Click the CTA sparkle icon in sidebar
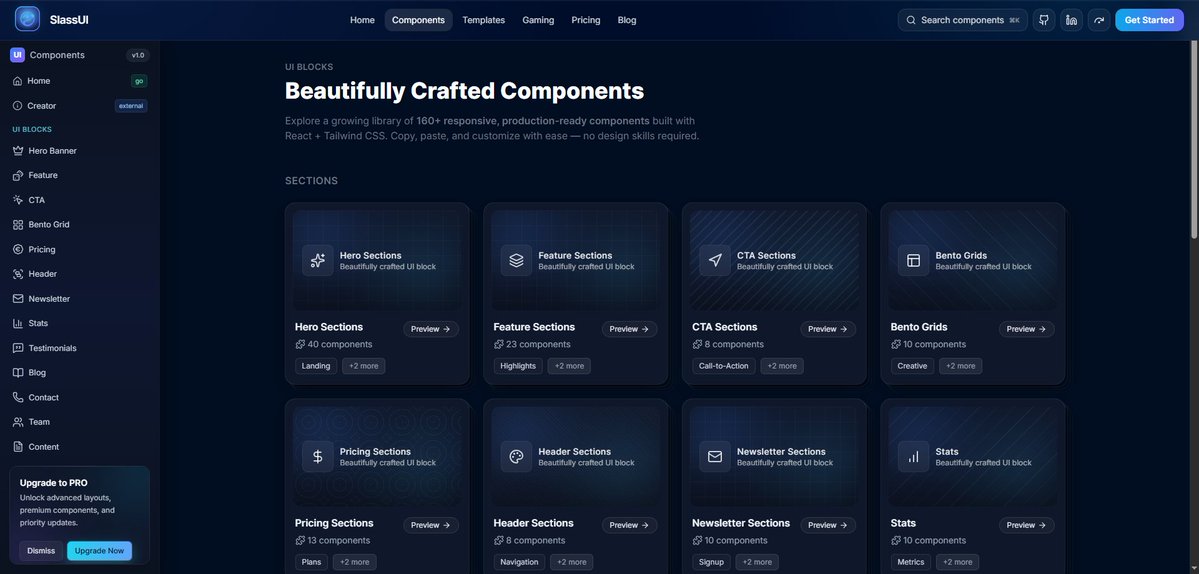 [x=18, y=199]
